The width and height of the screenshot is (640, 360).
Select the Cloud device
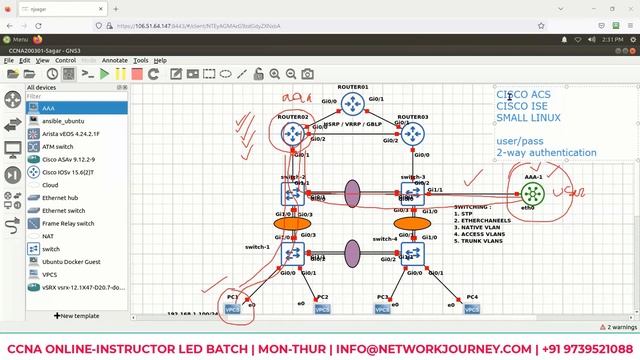pos(77,185)
